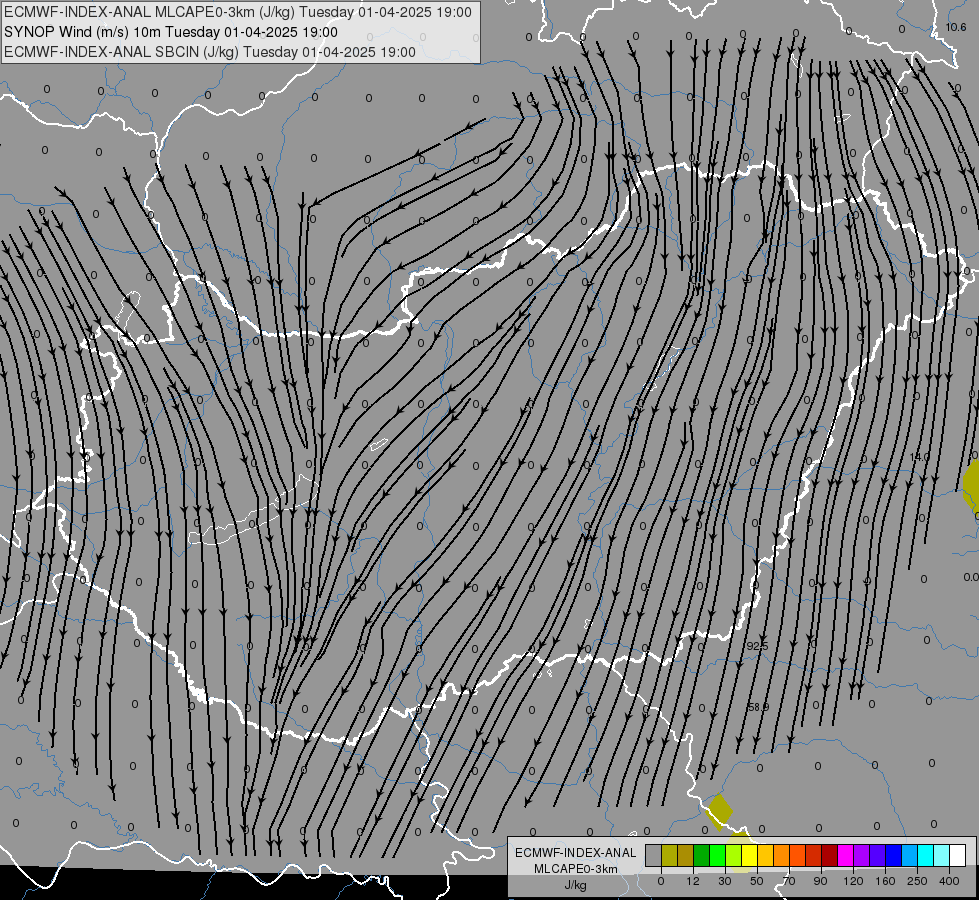Click the '10.6' value at top right
This screenshot has width=979, height=900.
click(x=955, y=27)
